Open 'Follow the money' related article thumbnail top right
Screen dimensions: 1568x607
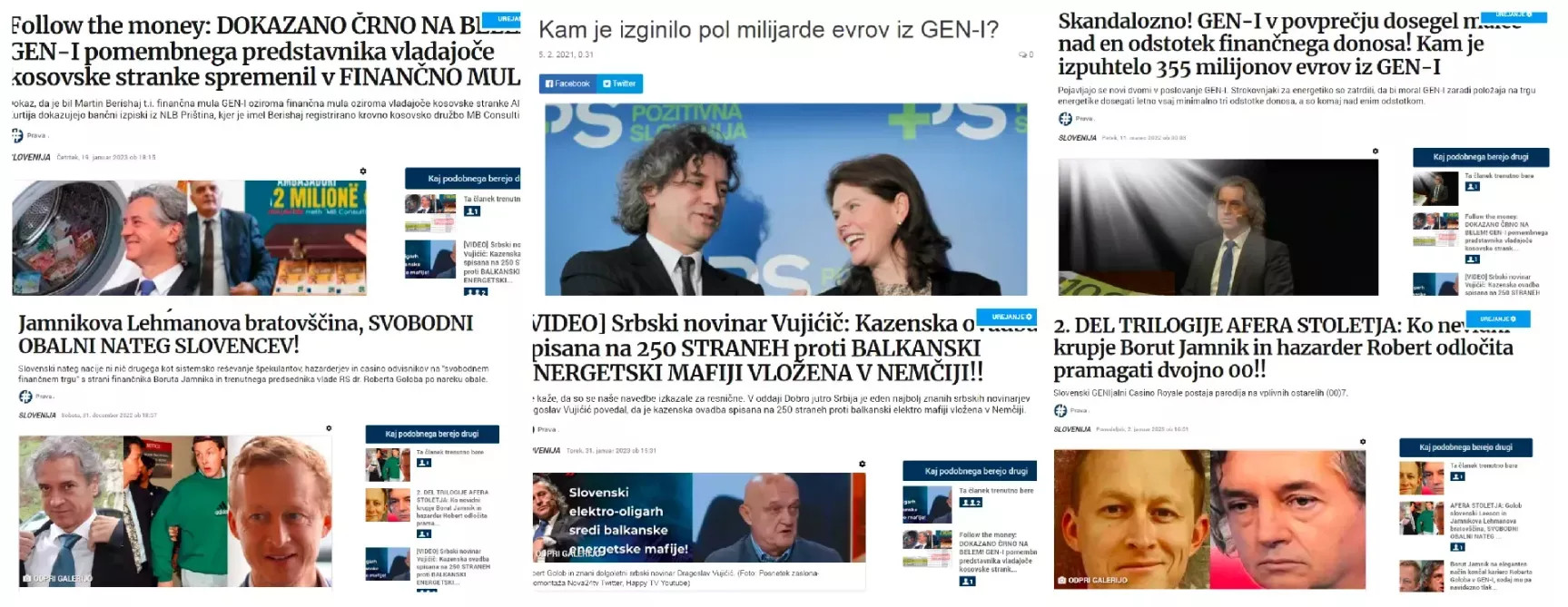click(x=1435, y=230)
